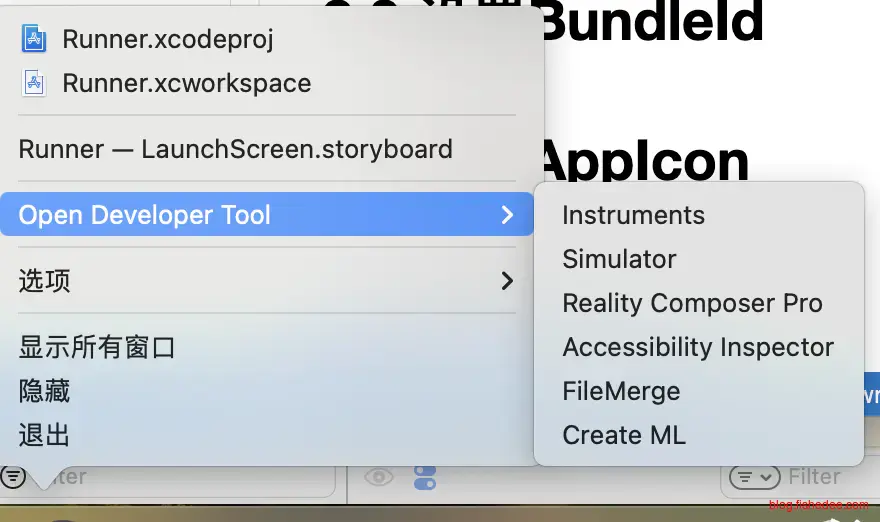
Task: Open Reality Composer Pro
Action: click(x=692, y=303)
